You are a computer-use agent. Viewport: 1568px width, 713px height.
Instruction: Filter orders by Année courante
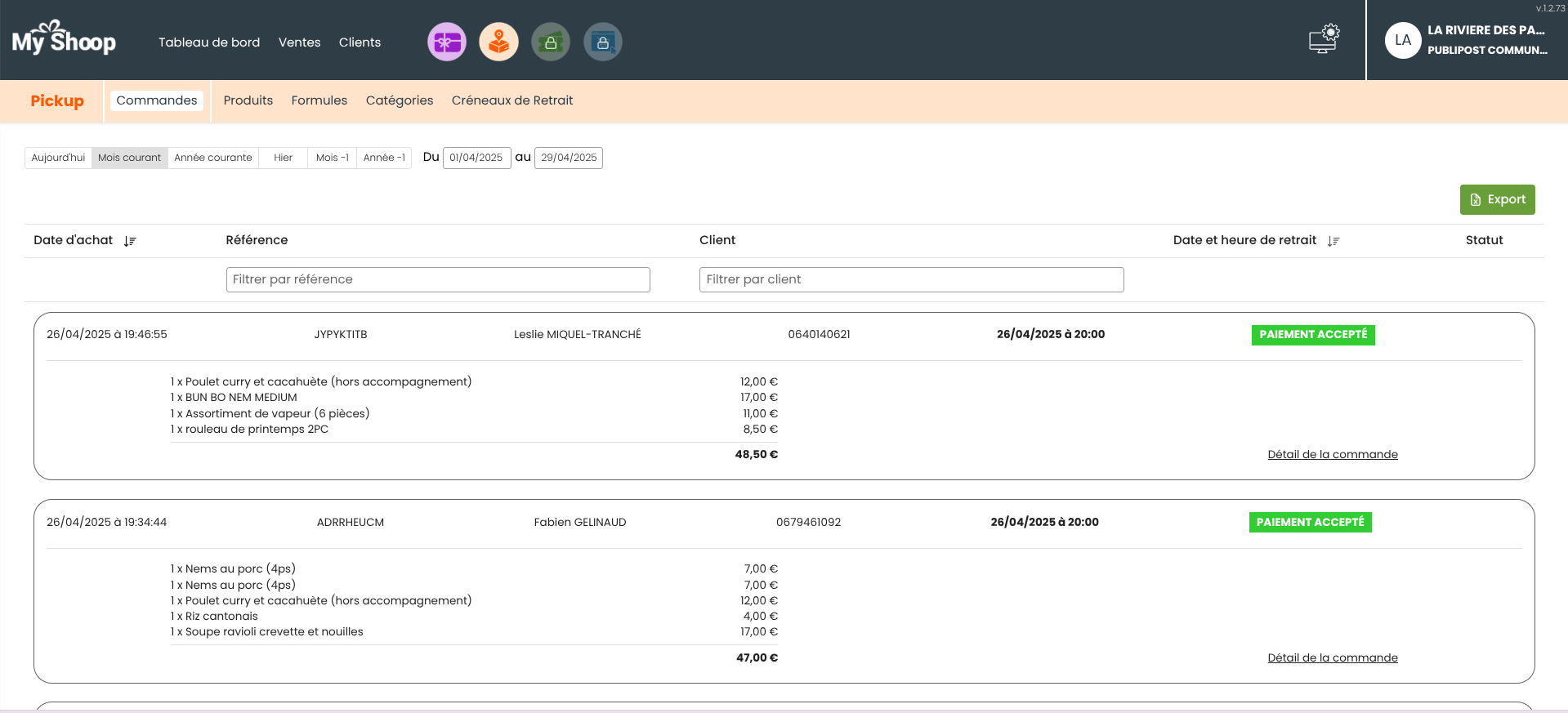tap(213, 158)
